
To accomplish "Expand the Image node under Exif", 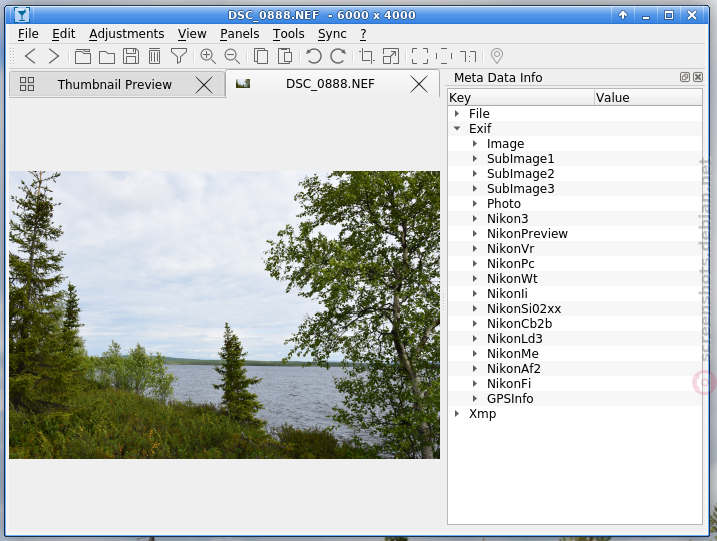I will pyautogui.click(x=475, y=144).
